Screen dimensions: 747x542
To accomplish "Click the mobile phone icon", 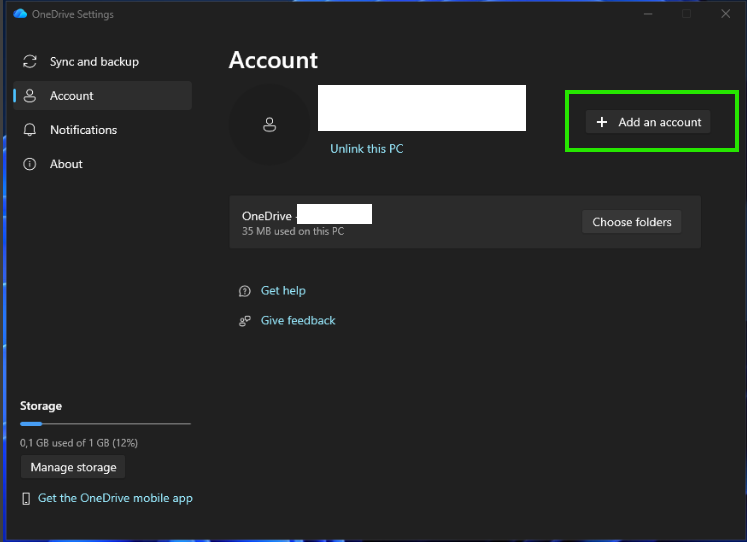I will point(26,499).
